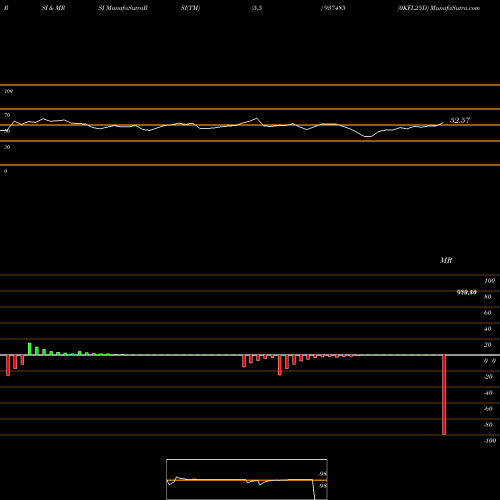The image size is (500, 500).
Task: Click the SI & MR header text
Action: pos(53,8)
